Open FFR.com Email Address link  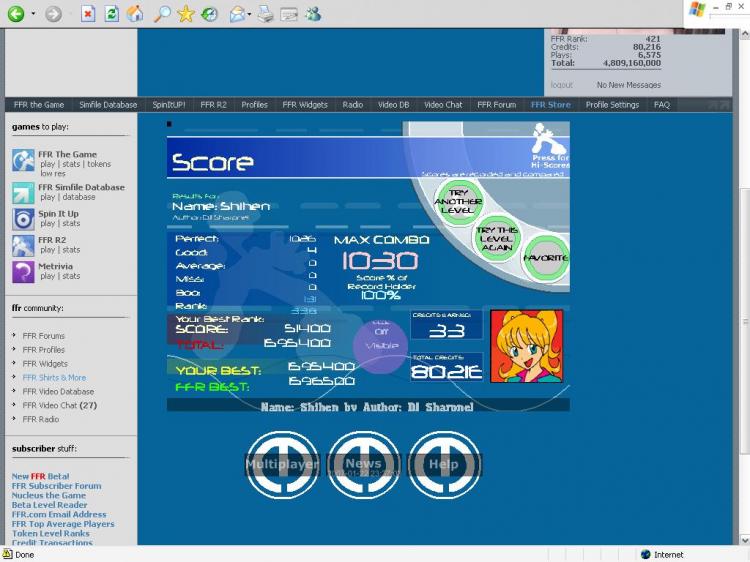(x=59, y=515)
